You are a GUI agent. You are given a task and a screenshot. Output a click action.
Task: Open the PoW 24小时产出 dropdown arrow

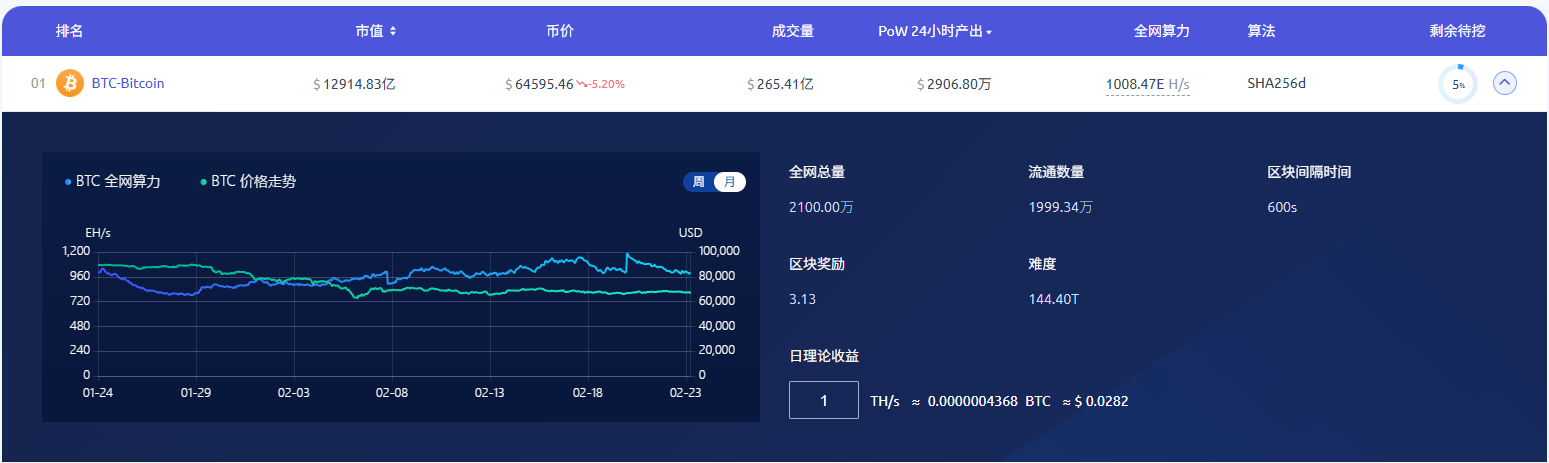click(x=989, y=33)
